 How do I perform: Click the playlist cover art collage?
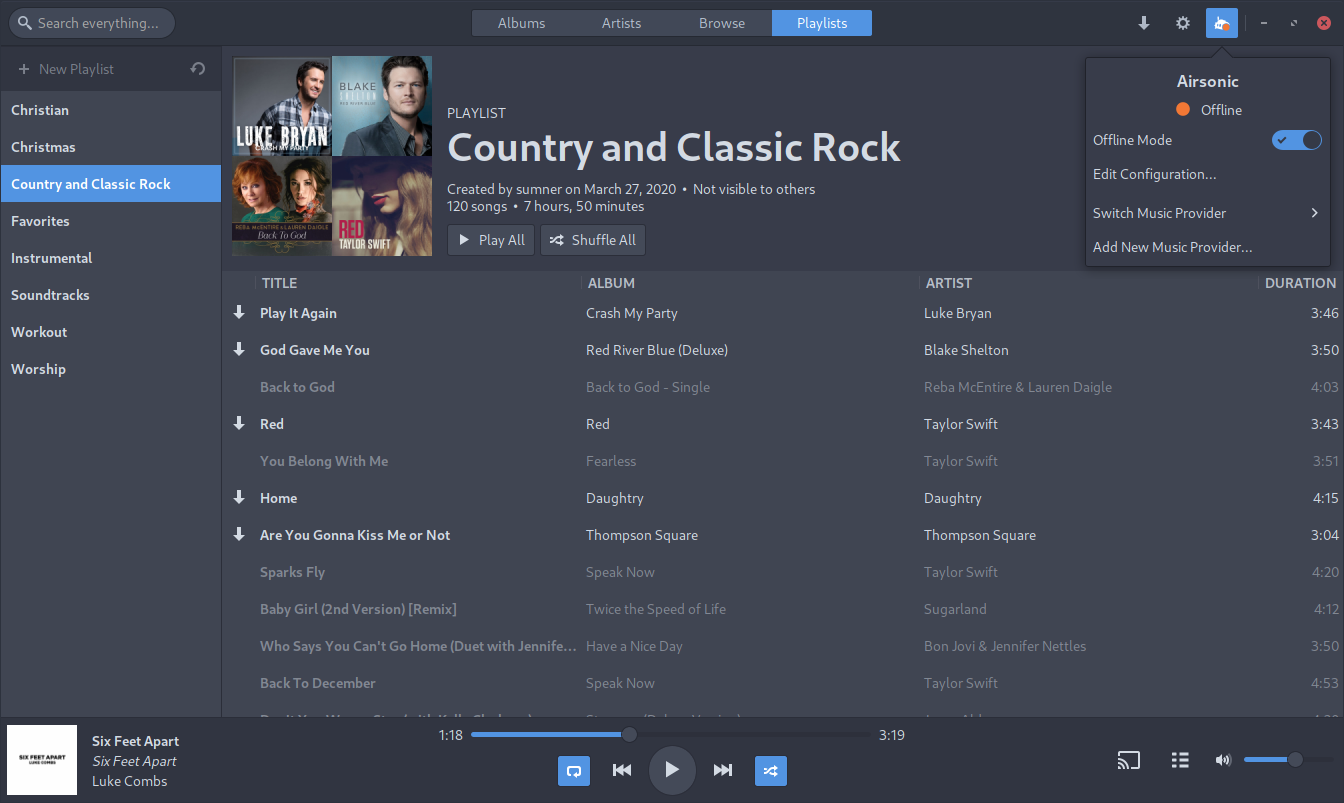click(x=332, y=156)
